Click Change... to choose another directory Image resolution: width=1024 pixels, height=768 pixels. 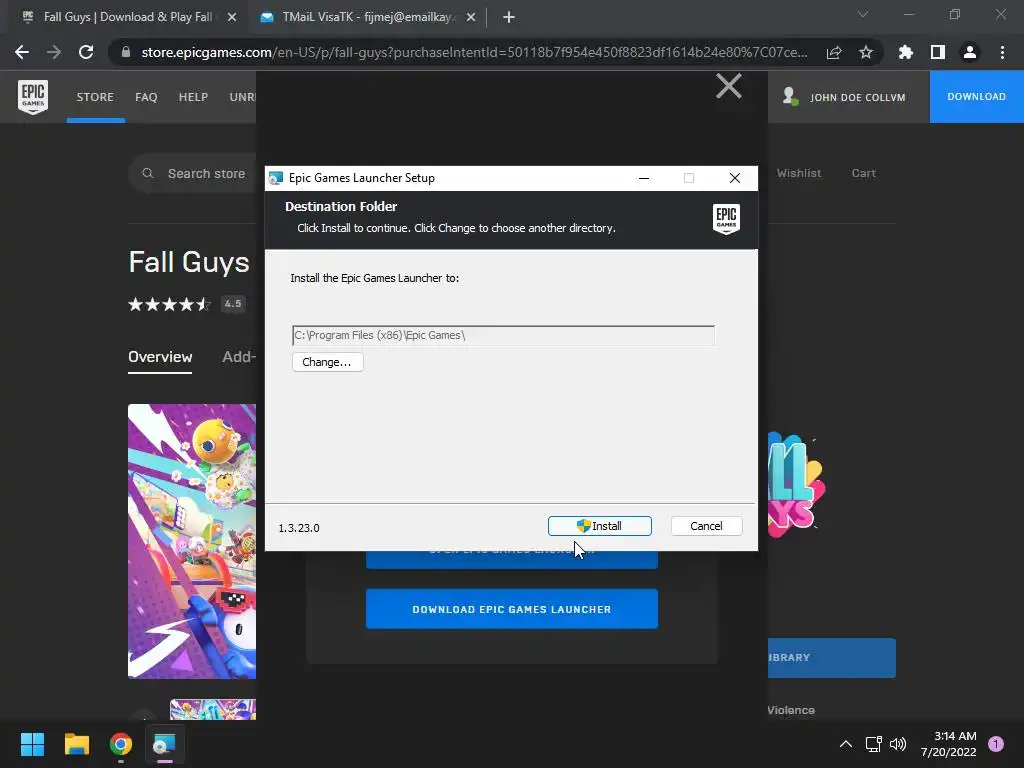click(x=327, y=362)
